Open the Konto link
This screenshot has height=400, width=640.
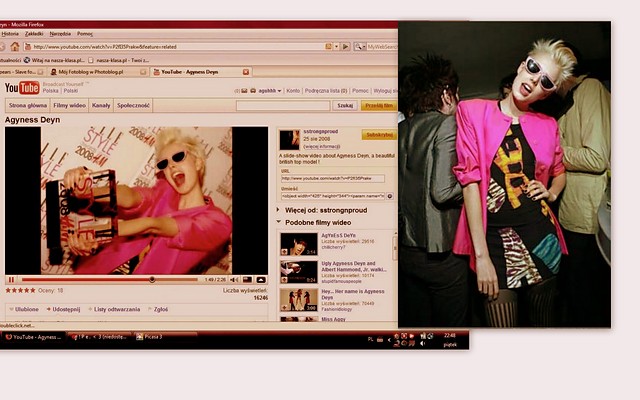point(293,91)
